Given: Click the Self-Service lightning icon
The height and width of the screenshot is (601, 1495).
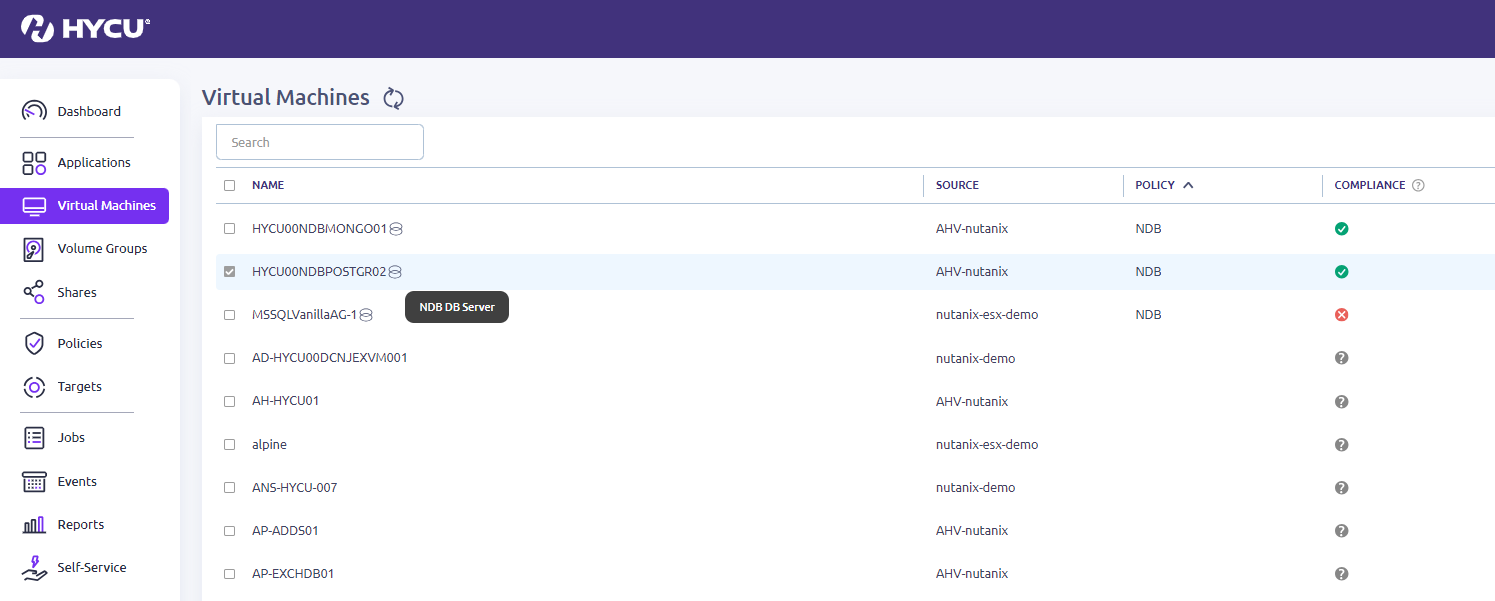Looking at the screenshot, I should coord(33,567).
